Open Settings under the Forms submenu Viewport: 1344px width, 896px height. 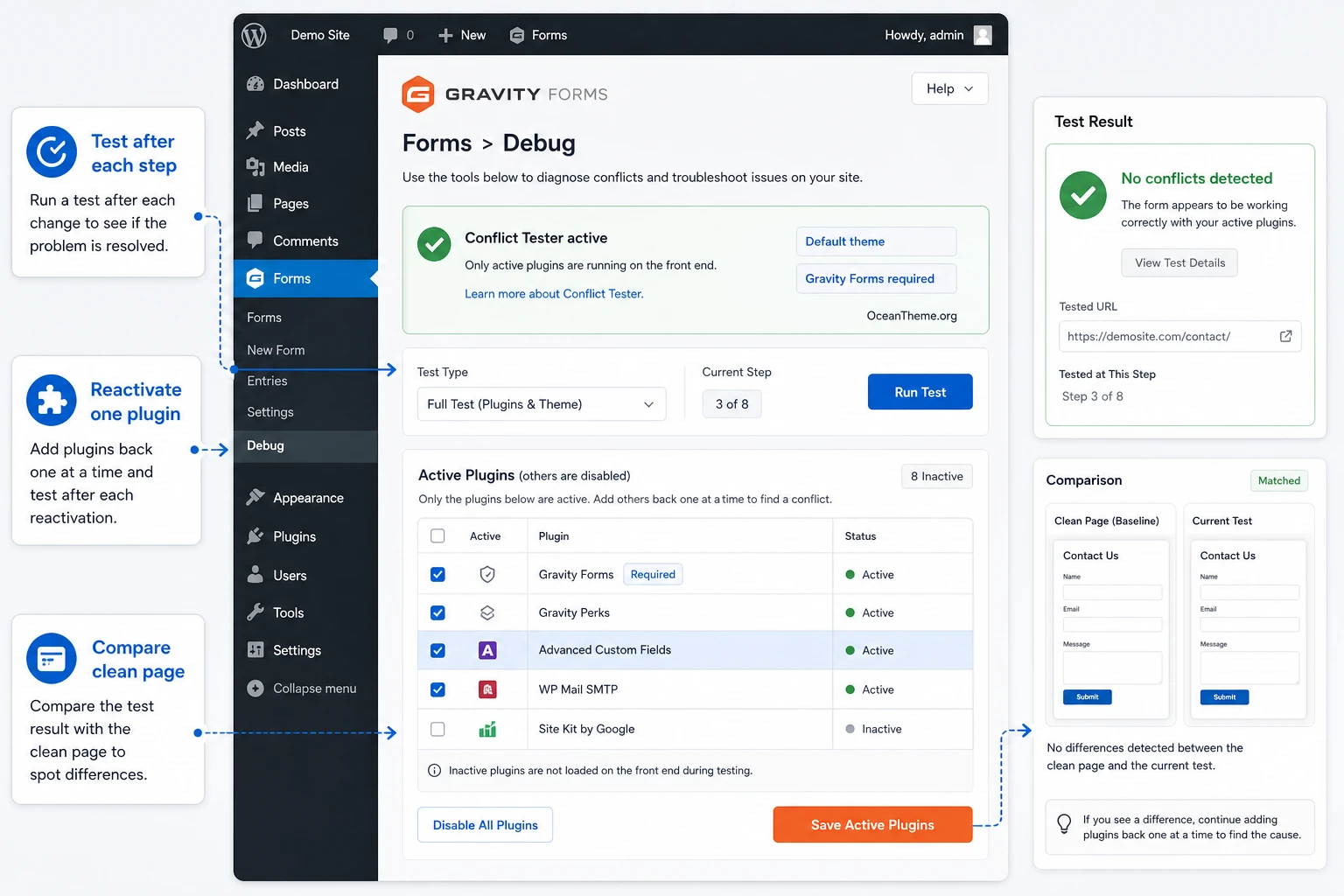pos(270,412)
